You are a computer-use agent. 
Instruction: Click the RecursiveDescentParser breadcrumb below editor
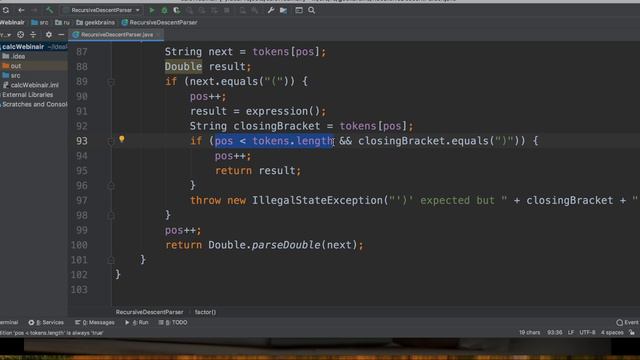pos(149,312)
